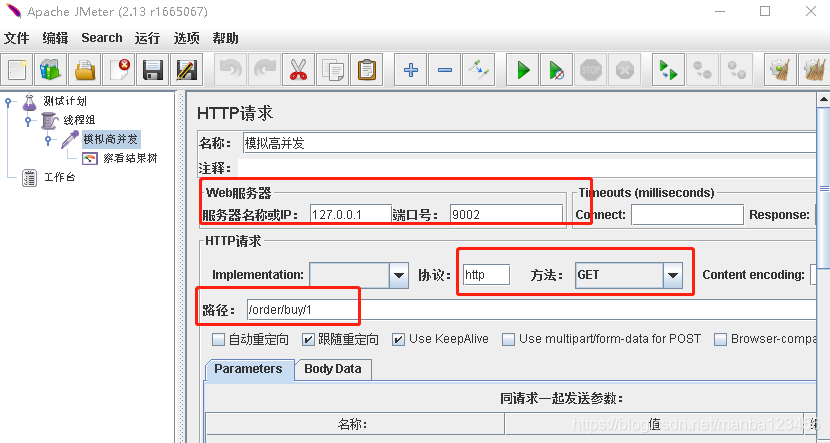Toggle the 跟随重定向 checkbox
Viewport: 830px width, 443px height.
point(308,339)
